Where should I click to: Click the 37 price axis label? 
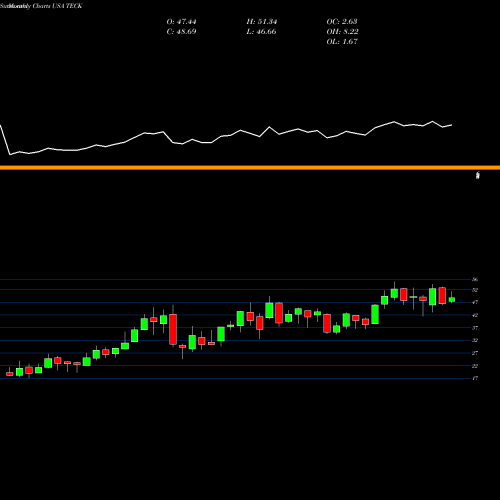click(475, 328)
